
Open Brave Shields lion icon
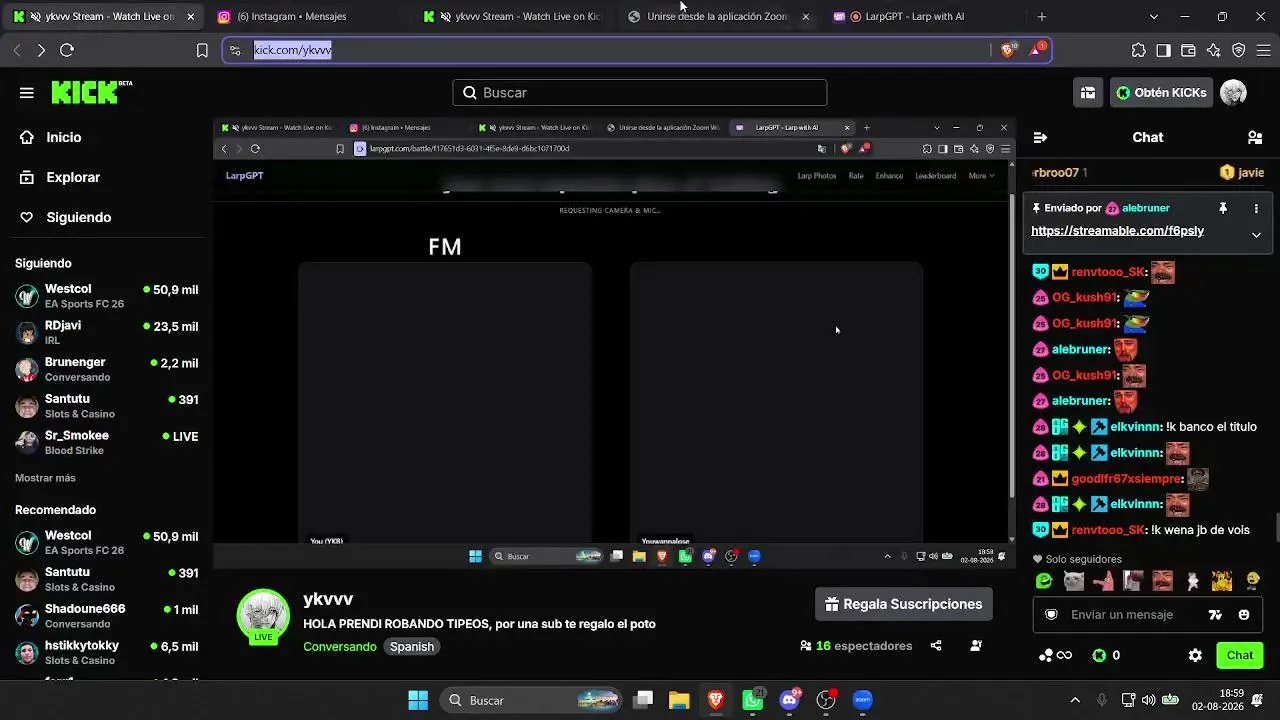click(x=1008, y=50)
